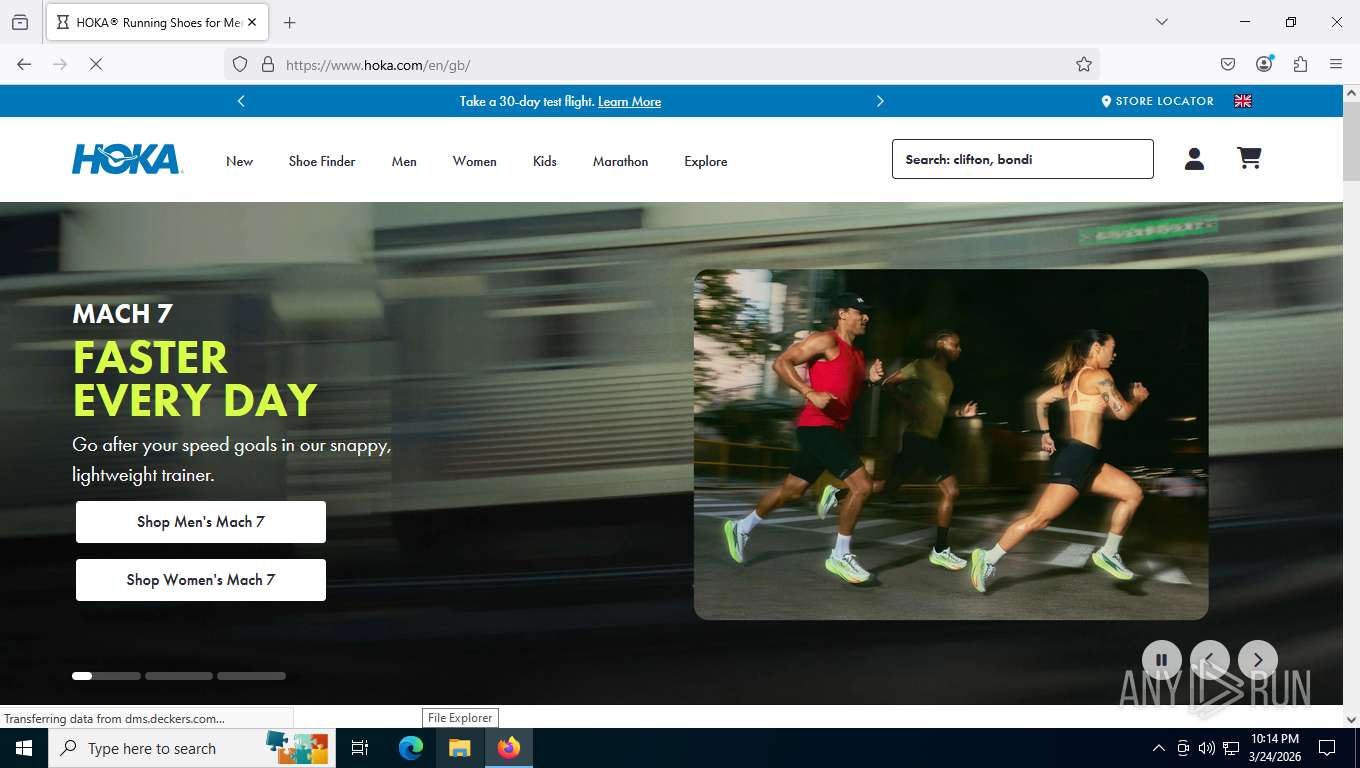The height and width of the screenshot is (768, 1360).
Task: Open the New menu
Action: (239, 161)
